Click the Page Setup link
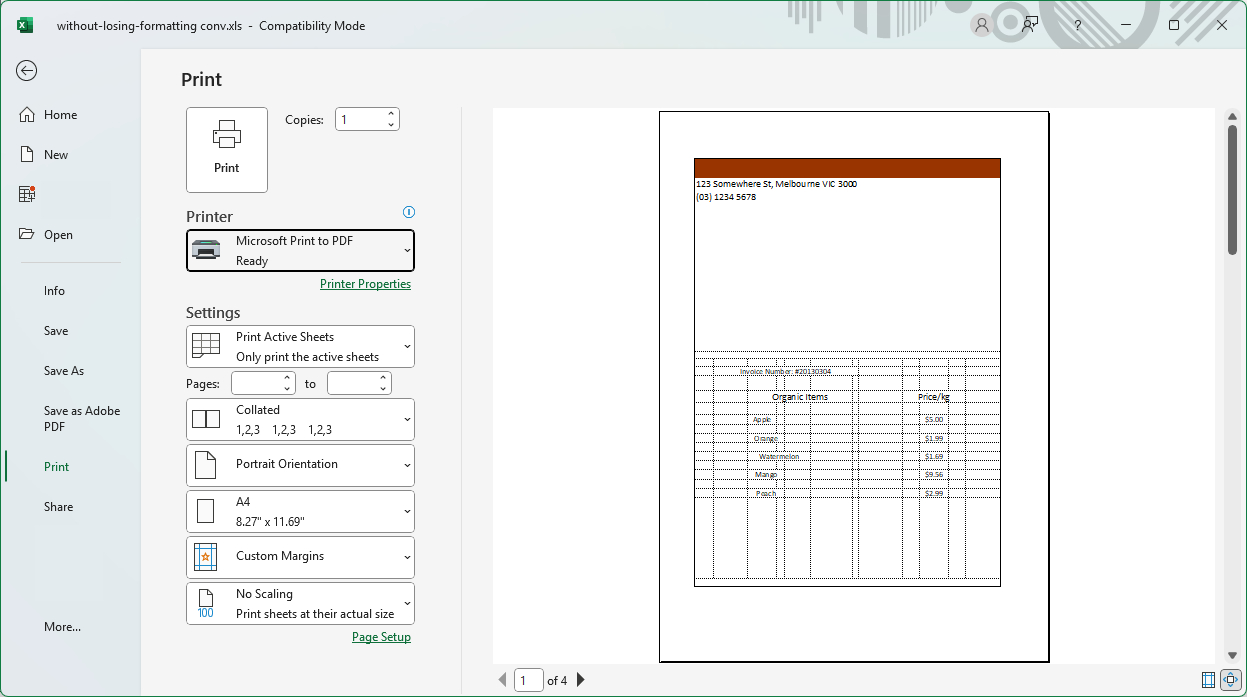Screen dimensions: 1247x697 click(381, 637)
